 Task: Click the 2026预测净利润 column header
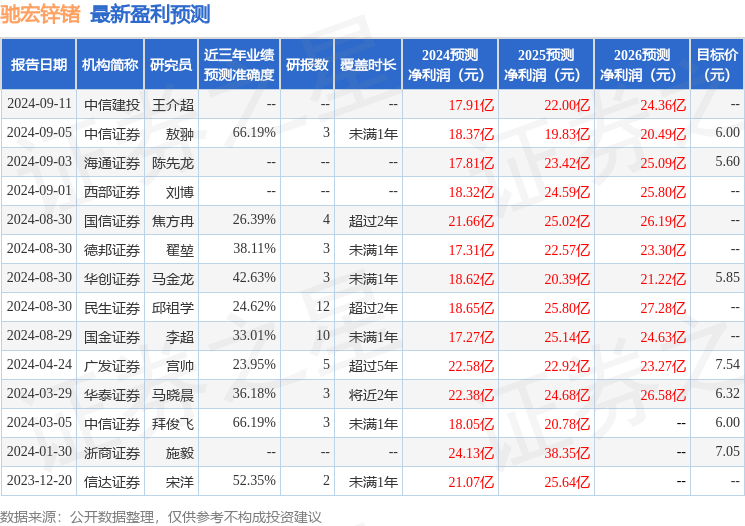tap(642, 65)
